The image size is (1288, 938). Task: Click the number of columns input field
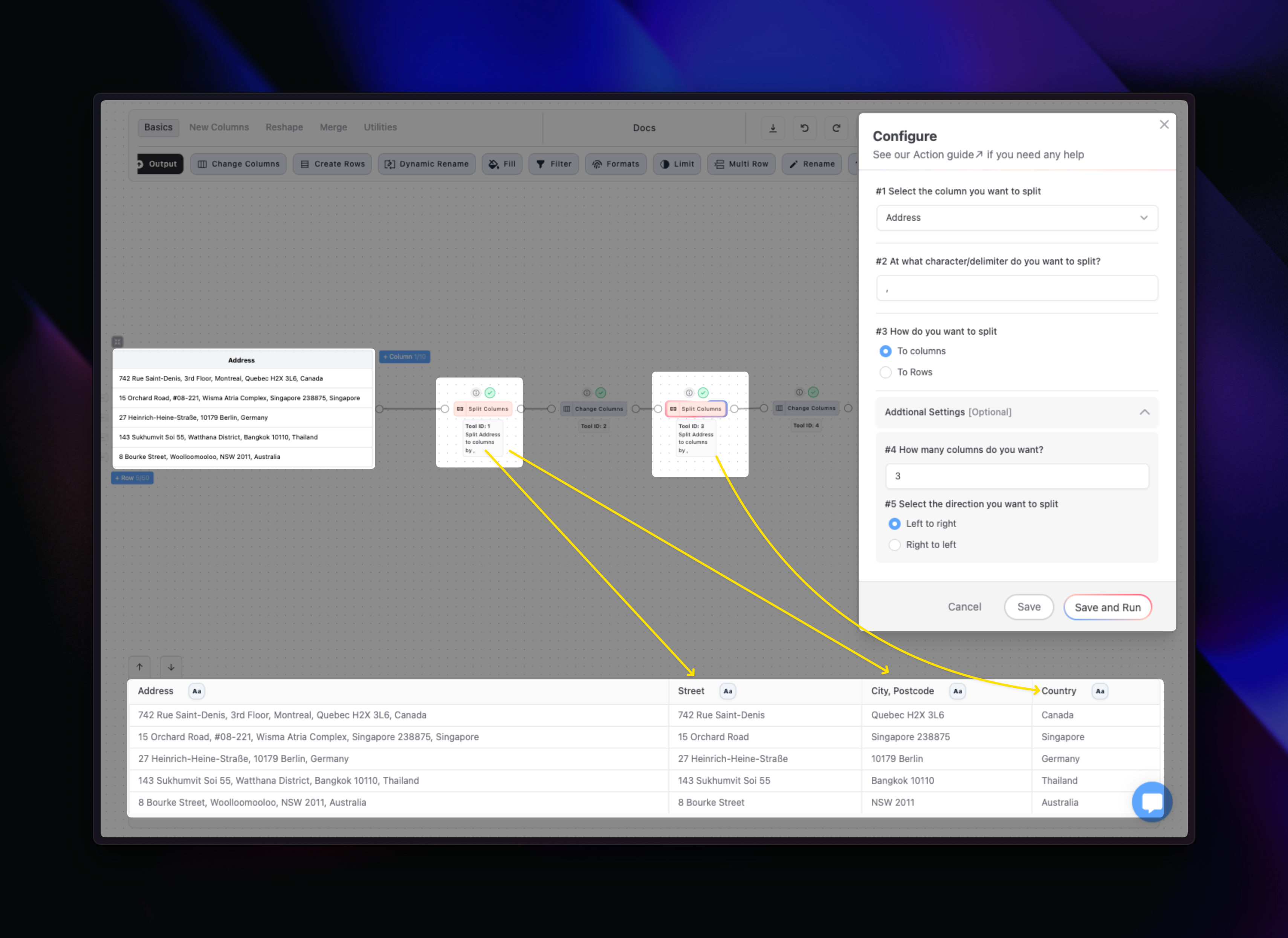click(x=1016, y=476)
